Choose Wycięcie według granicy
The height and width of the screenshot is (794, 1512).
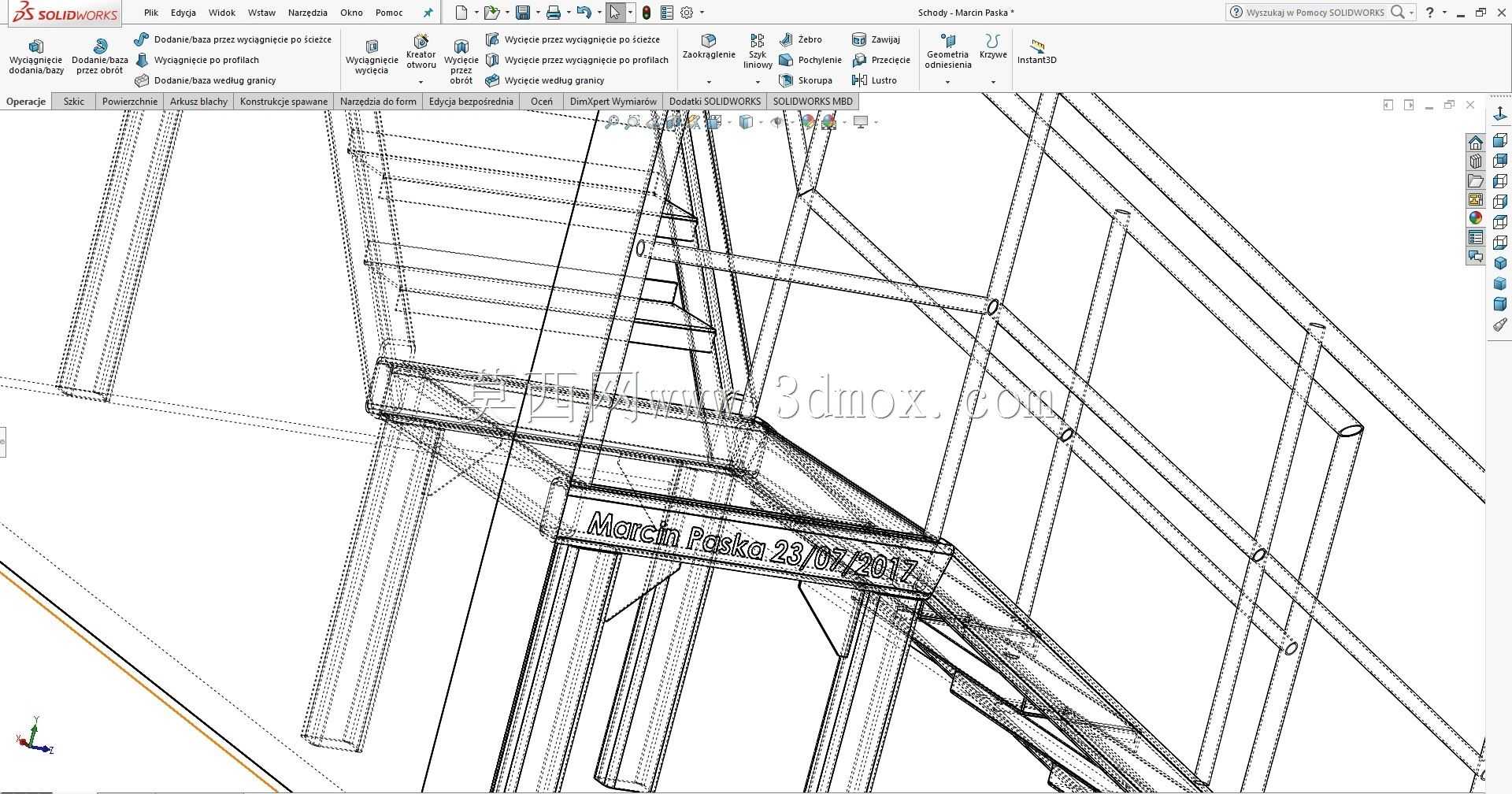tap(546, 80)
